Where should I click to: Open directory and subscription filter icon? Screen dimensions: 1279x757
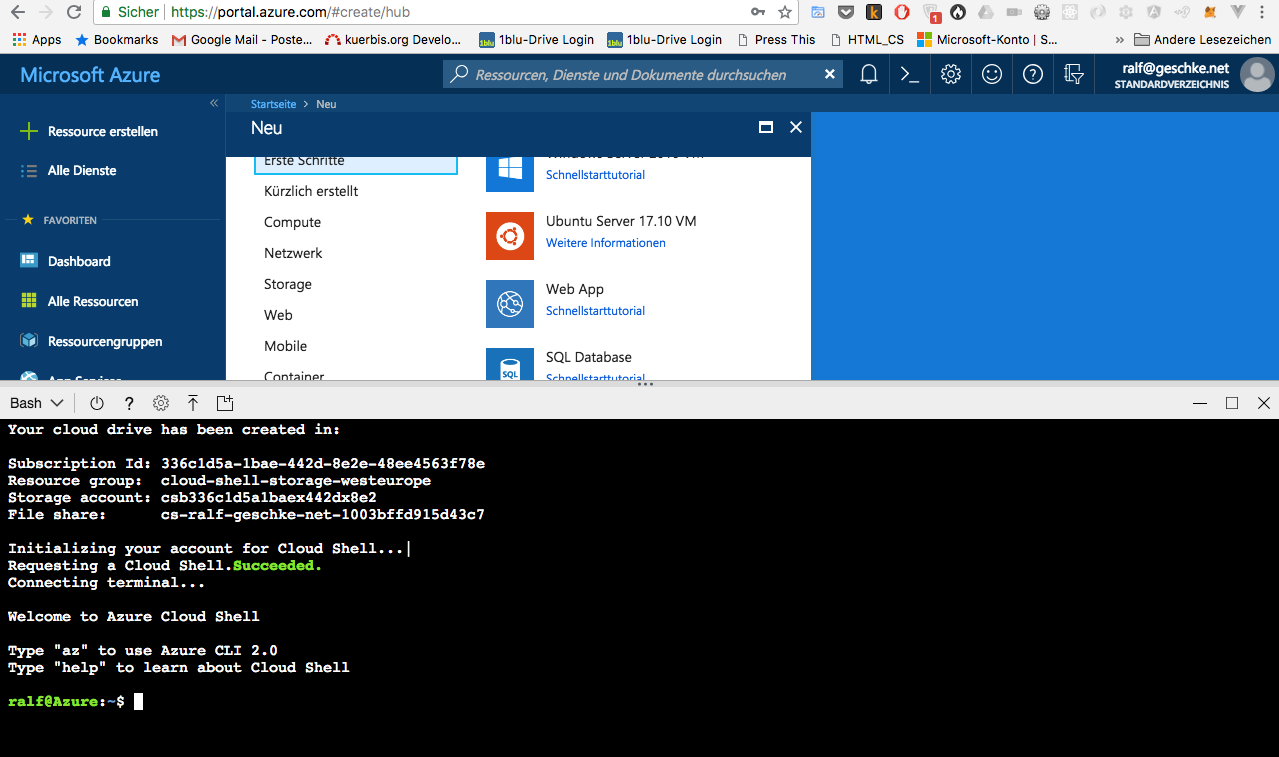click(1074, 74)
